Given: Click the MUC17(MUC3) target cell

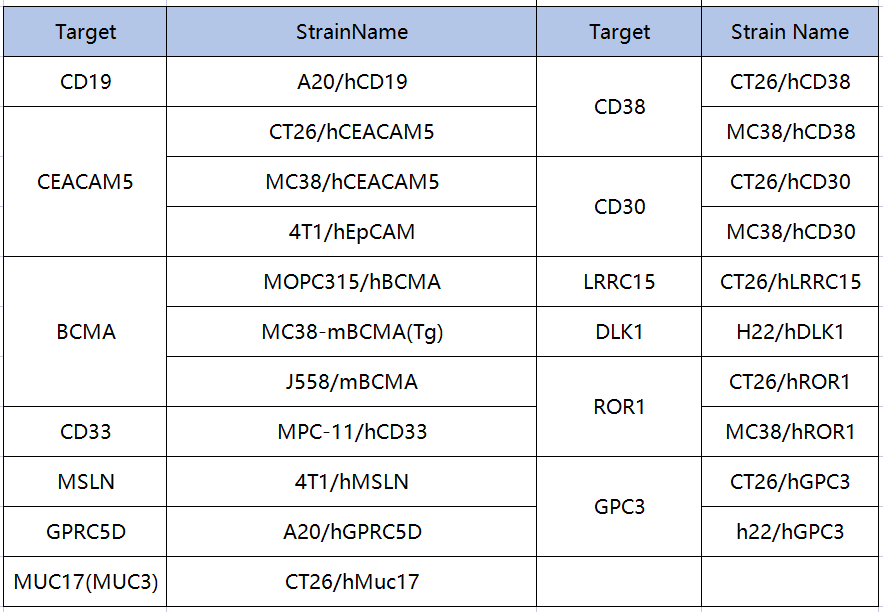Looking at the screenshot, I should point(86,582).
